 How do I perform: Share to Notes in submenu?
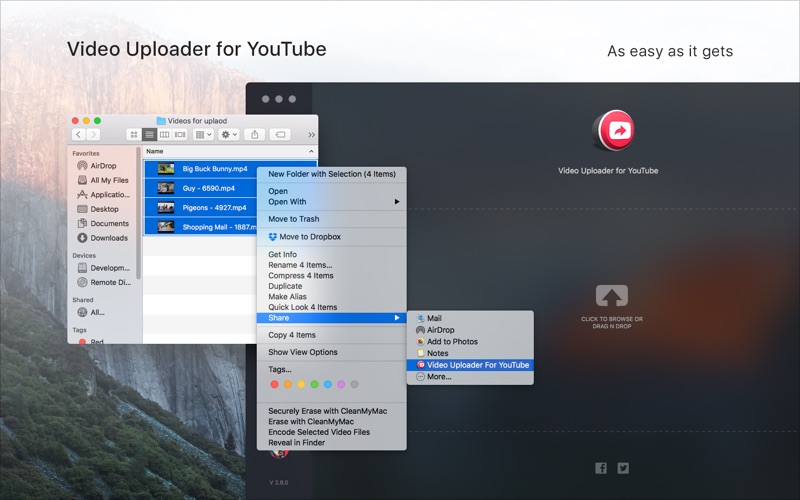470,353
